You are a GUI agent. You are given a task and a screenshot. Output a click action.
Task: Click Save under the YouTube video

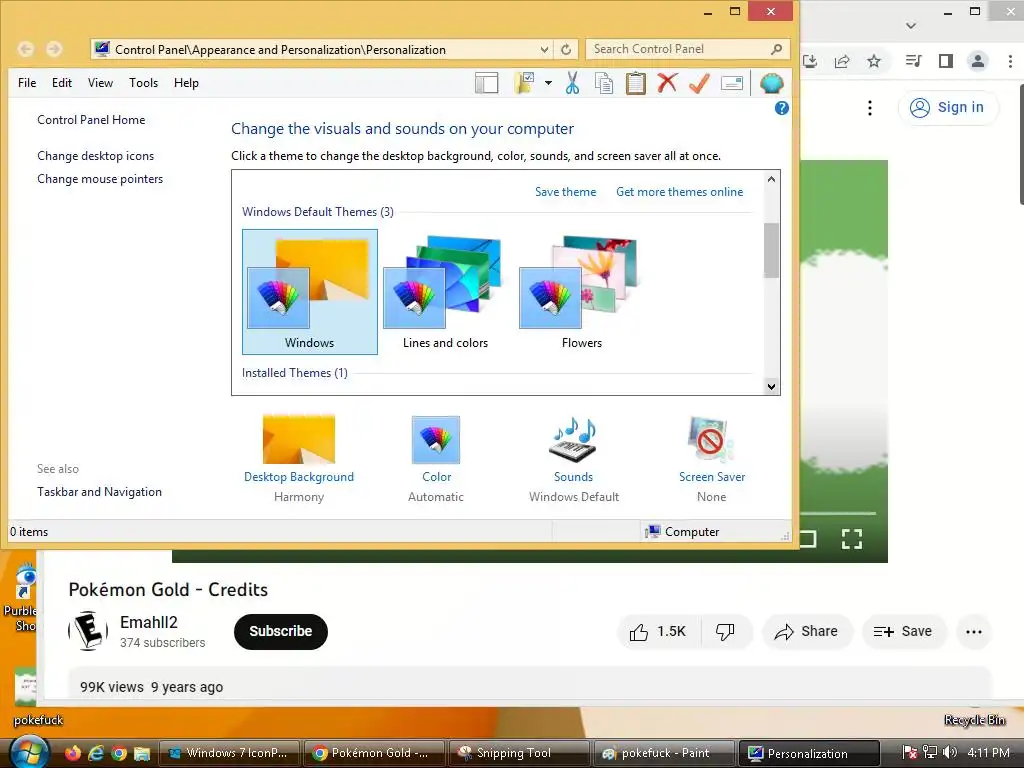[x=903, y=632]
